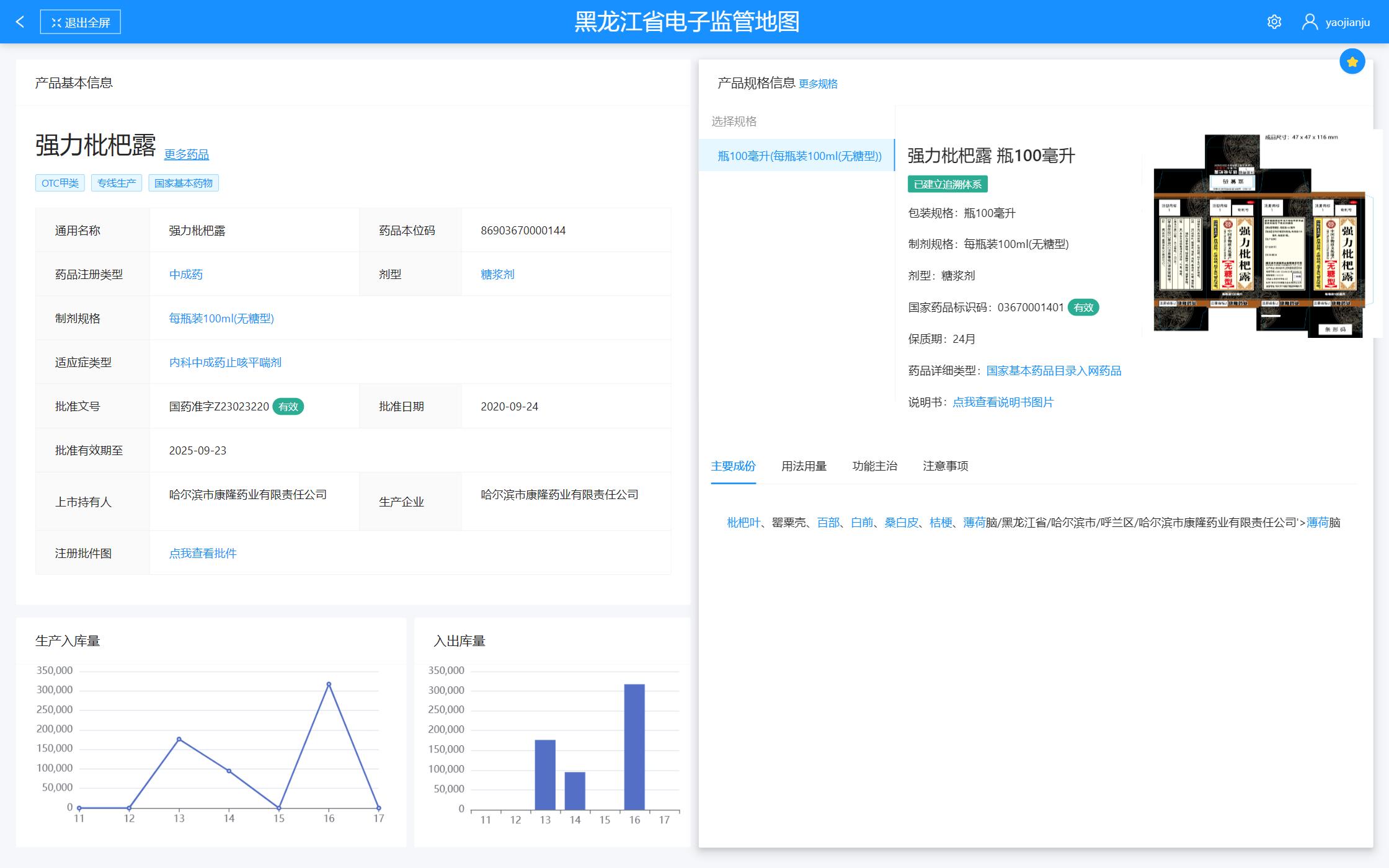1389x868 pixels.
Task: Click 哈尔滨市康隆药业有限责任公司 under 生产企业
Action: click(x=559, y=495)
